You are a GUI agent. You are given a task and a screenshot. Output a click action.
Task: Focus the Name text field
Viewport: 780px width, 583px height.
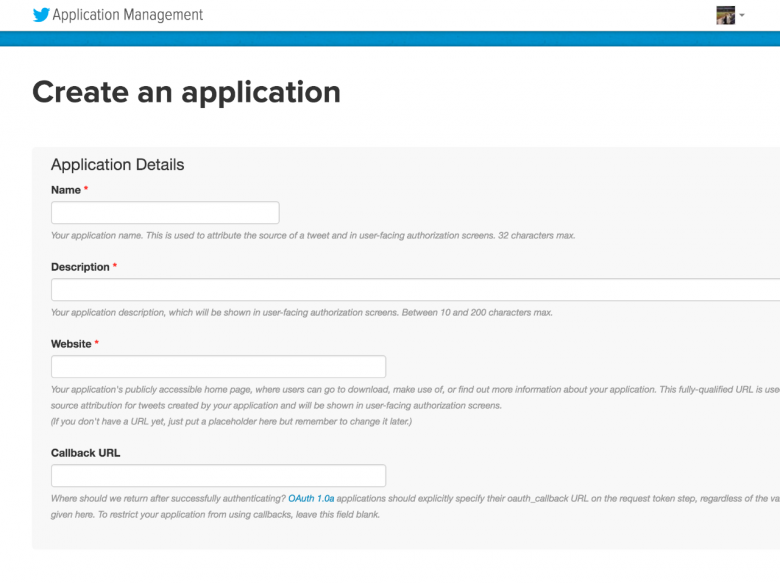coord(165,213)
